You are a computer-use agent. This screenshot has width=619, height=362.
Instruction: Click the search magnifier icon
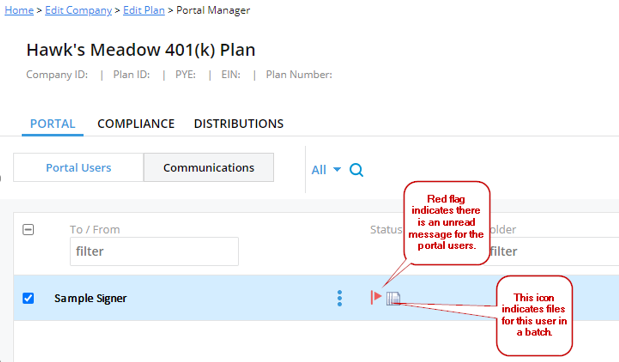click(356, 170)
